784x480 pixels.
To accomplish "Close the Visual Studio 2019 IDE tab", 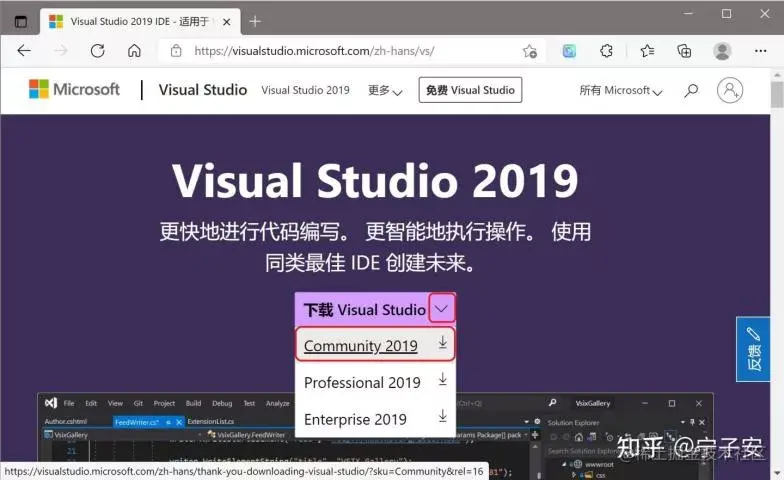I will click(226, 22).
